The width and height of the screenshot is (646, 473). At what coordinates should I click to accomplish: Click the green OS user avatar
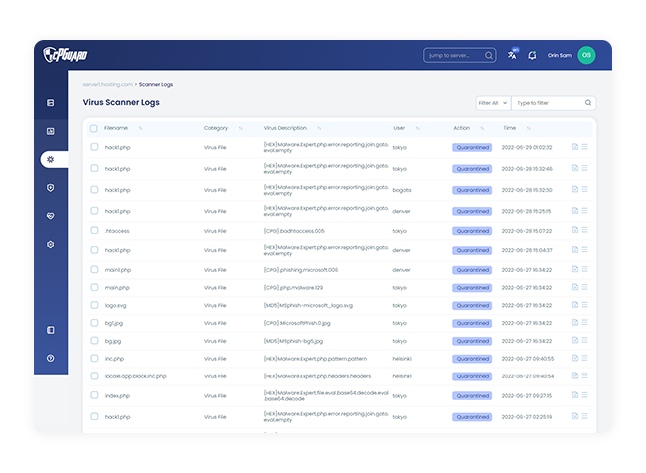coord(586,55)
